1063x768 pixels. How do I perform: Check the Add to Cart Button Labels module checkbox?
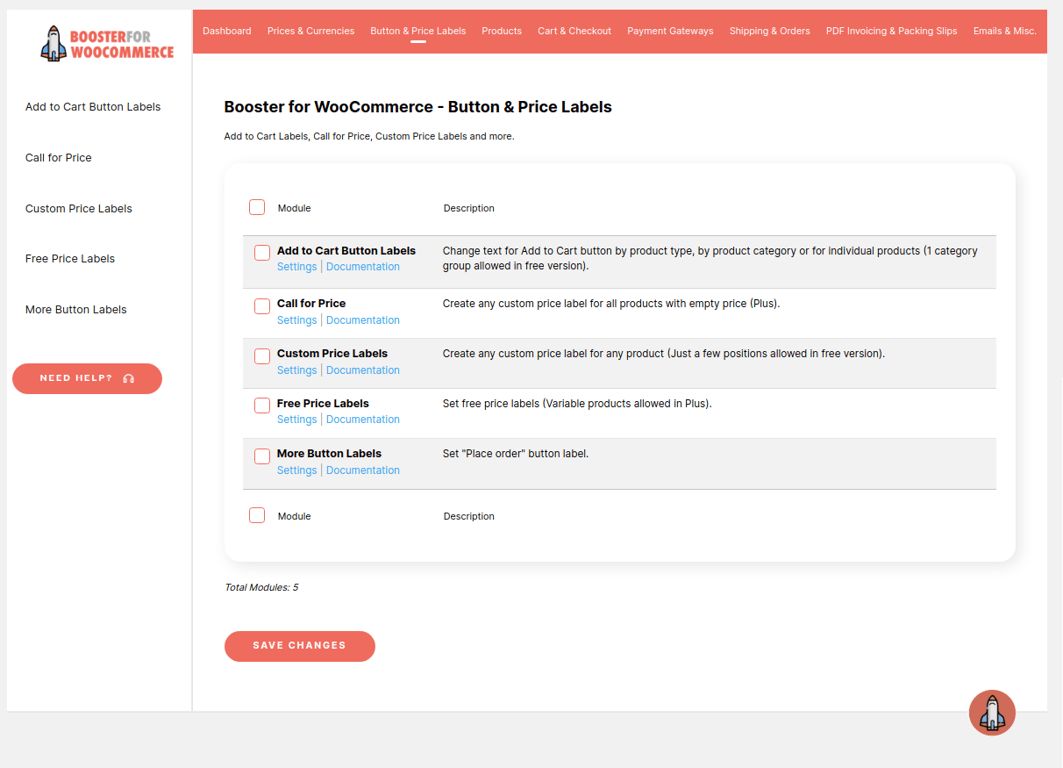pos(262,252)
